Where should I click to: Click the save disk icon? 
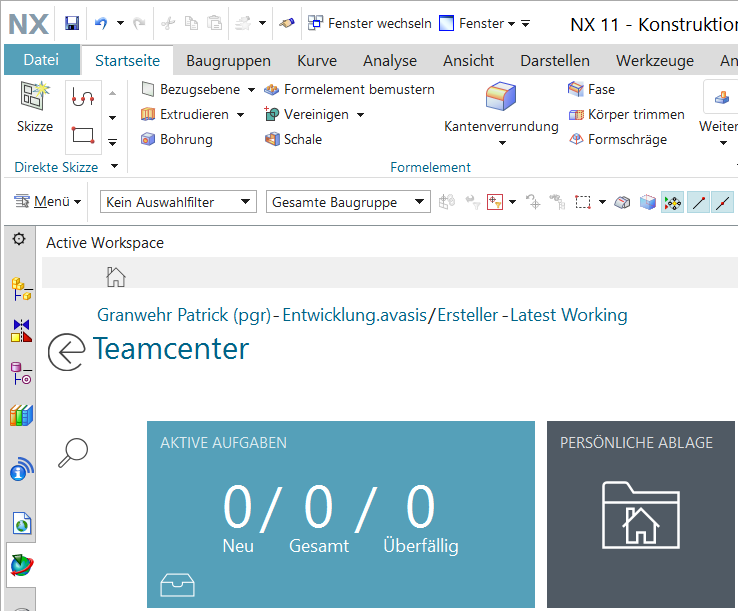click(x=72, y=23)
